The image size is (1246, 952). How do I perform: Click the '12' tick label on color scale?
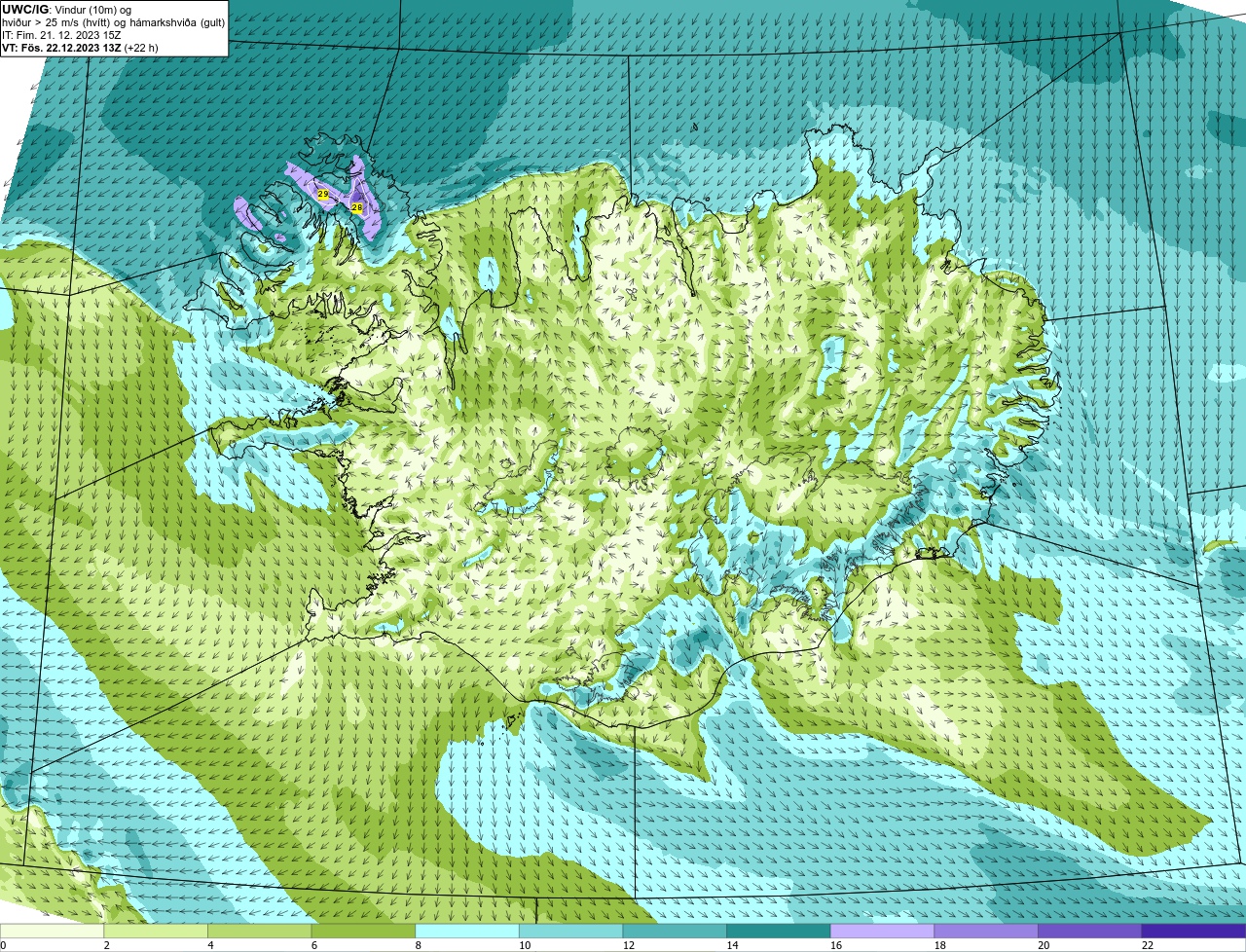tap(628, 945)
